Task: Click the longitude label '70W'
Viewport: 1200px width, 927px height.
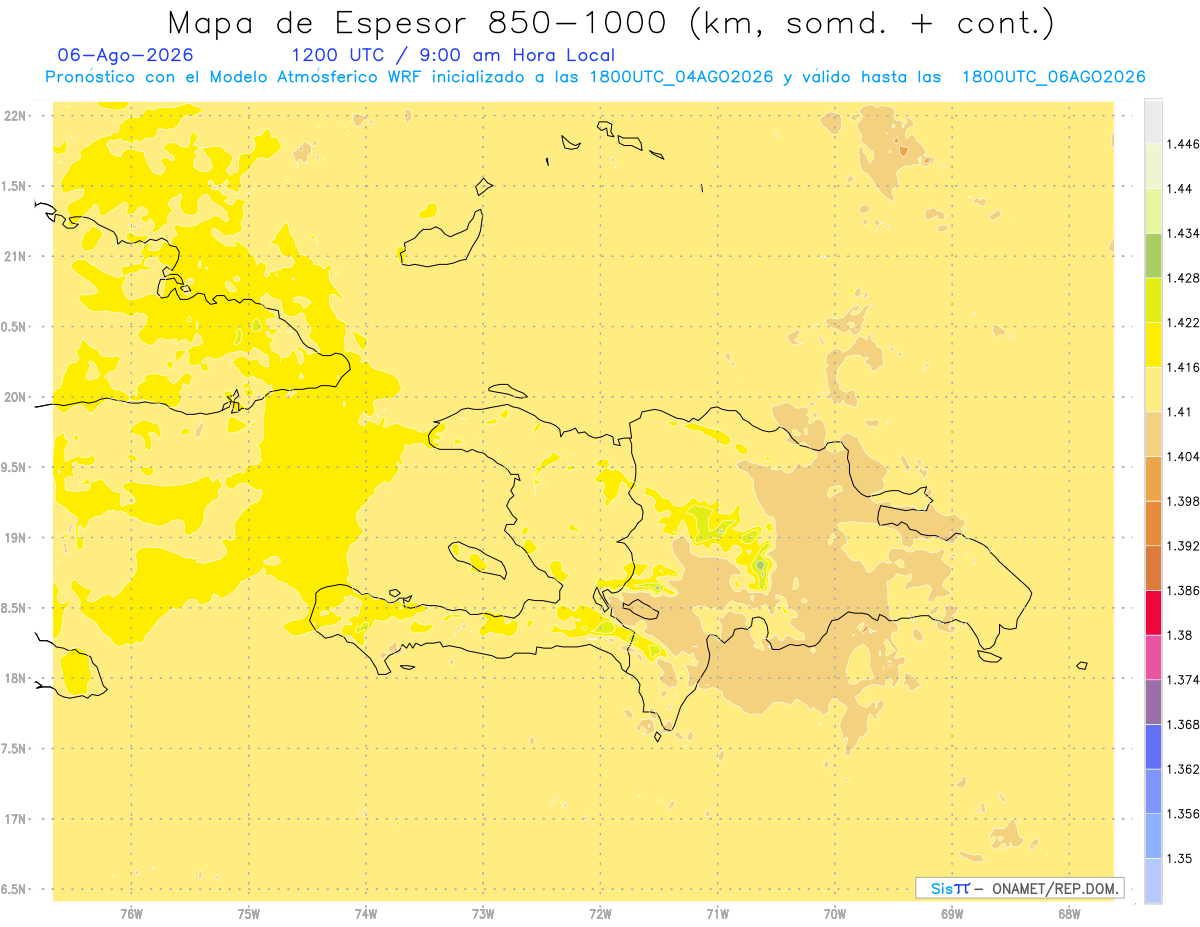Action: pos(835,914)
